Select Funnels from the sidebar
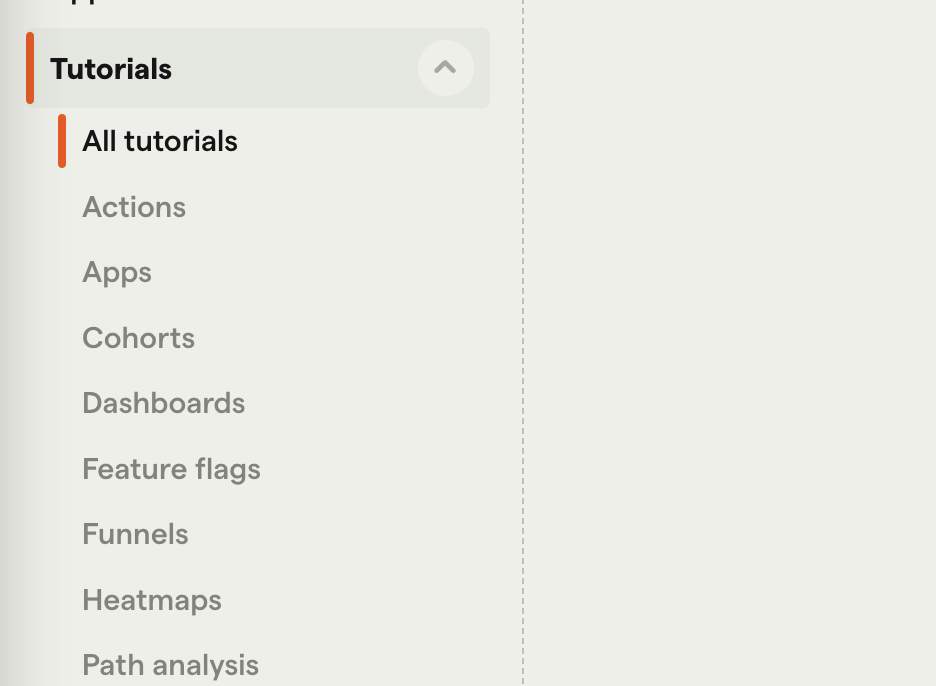The image size is (936, 686). [x=135, y=534]
